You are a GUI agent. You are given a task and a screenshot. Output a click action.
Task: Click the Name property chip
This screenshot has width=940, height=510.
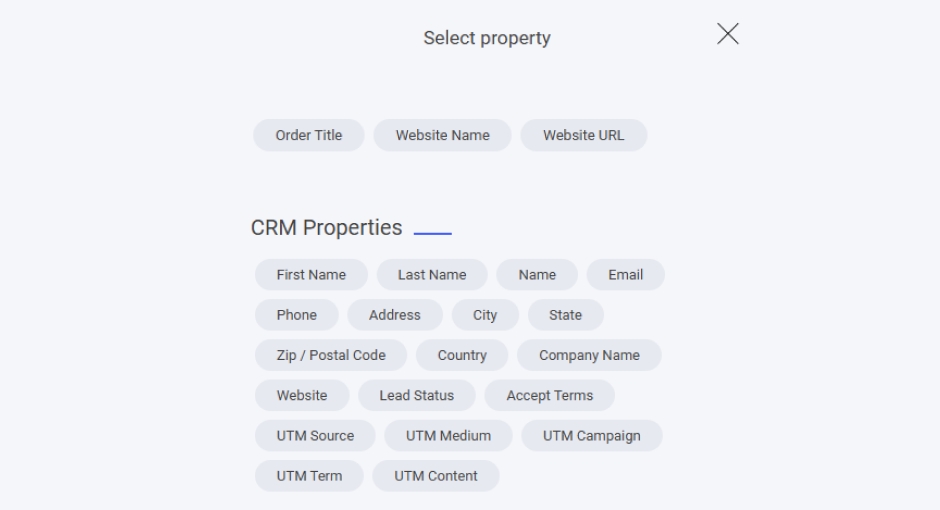(x=537, y=275)
